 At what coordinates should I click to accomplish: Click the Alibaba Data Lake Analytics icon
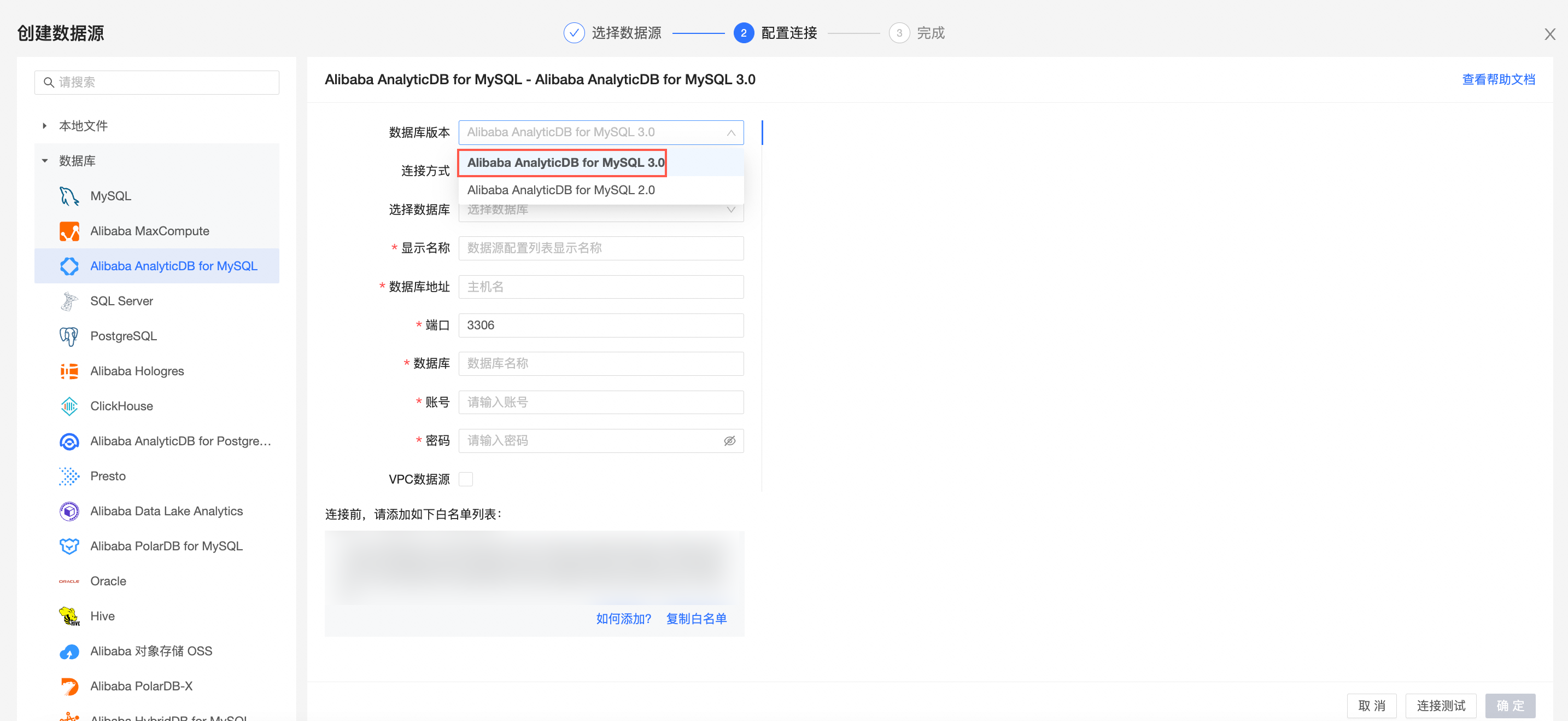[69, 511]
